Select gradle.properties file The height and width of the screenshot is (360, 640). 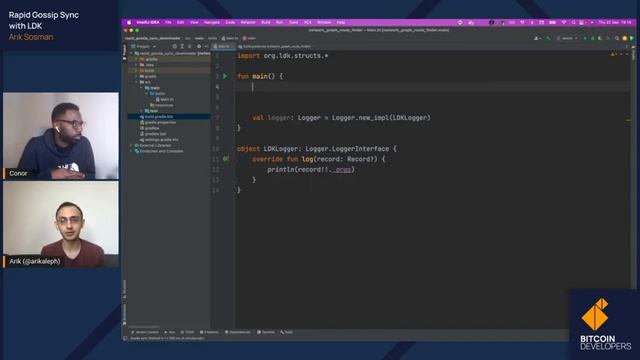pos(158,122)
